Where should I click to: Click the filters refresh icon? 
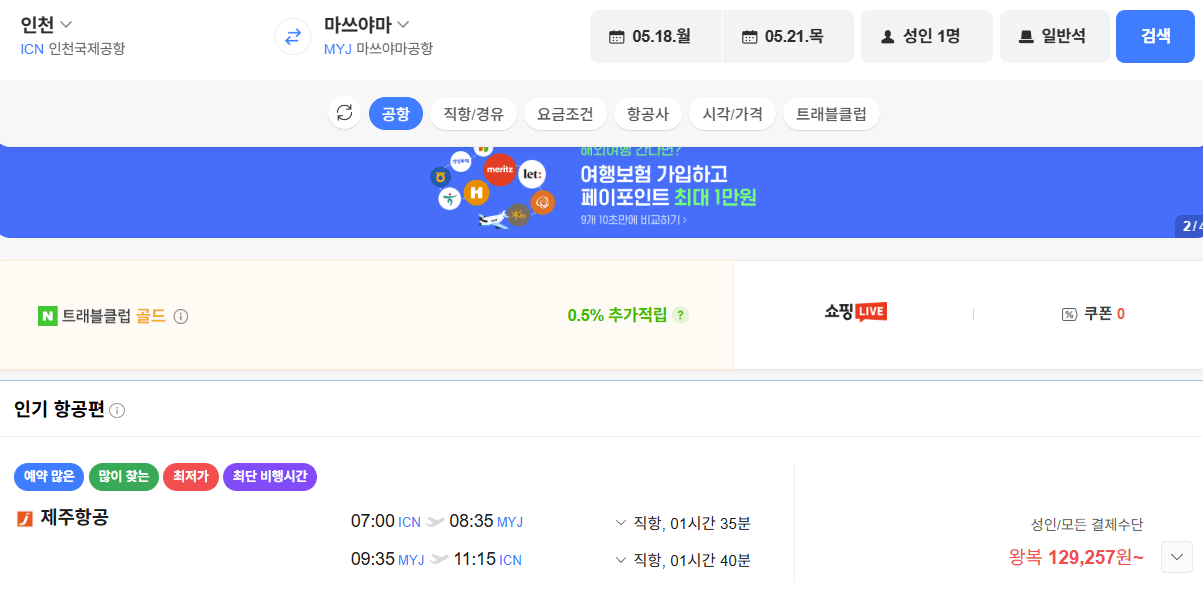click(344, 113)
